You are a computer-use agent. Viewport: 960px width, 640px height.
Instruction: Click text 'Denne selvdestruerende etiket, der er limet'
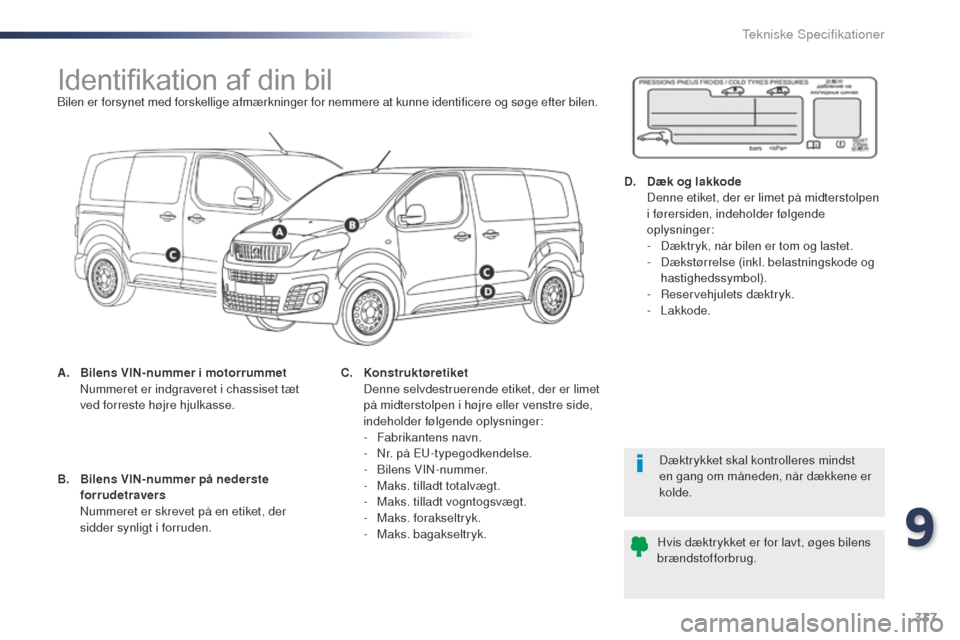click(481, 389)
